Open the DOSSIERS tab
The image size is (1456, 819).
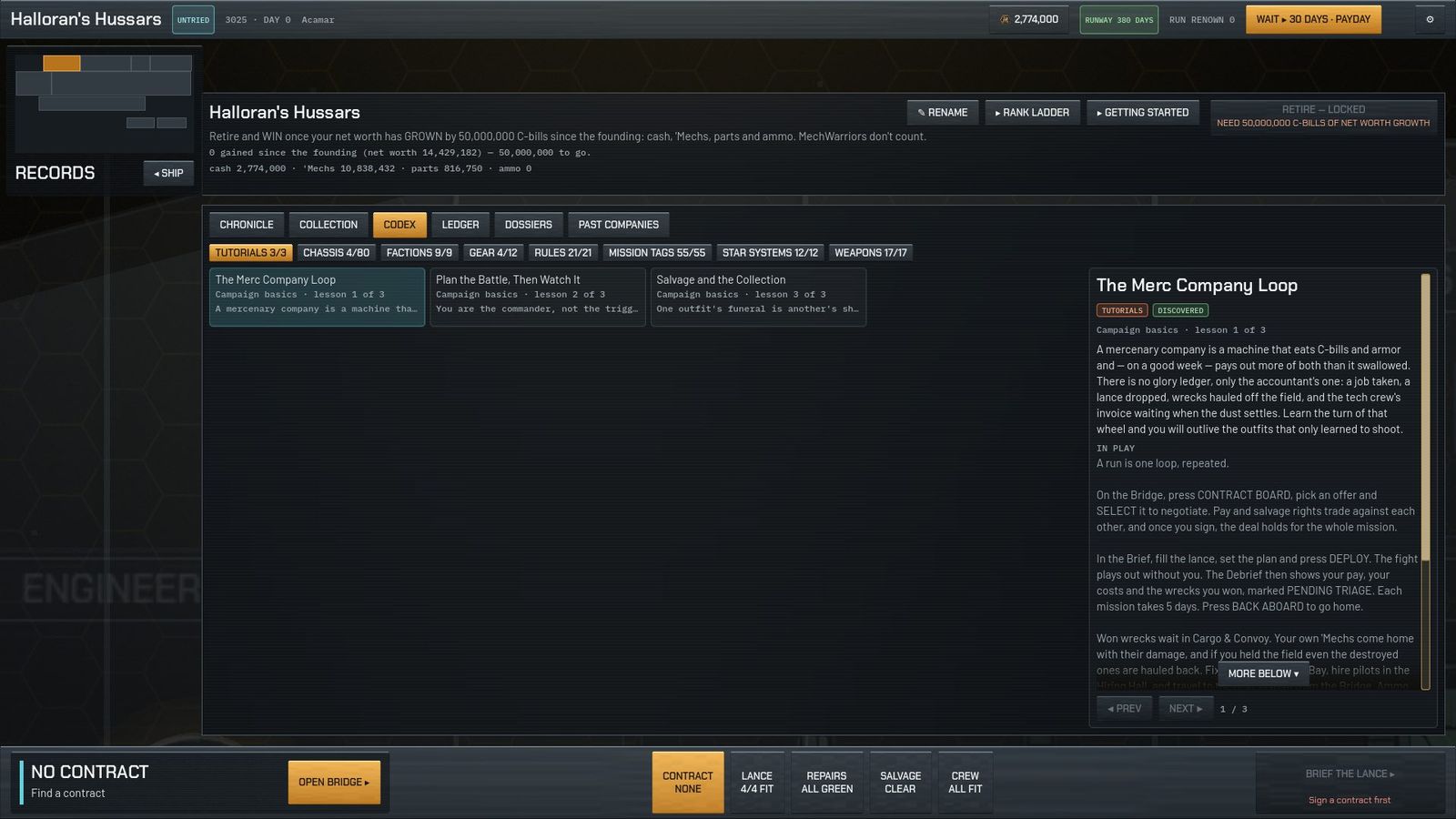click(529, 225)
